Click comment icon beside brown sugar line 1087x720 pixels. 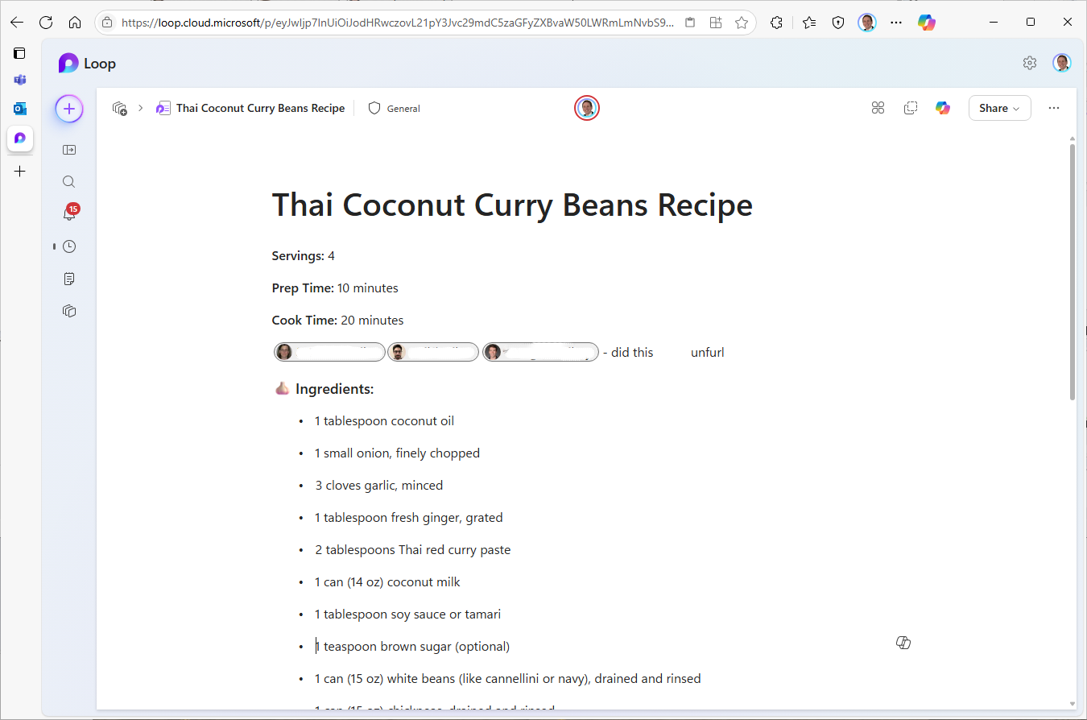click(903, 642)
